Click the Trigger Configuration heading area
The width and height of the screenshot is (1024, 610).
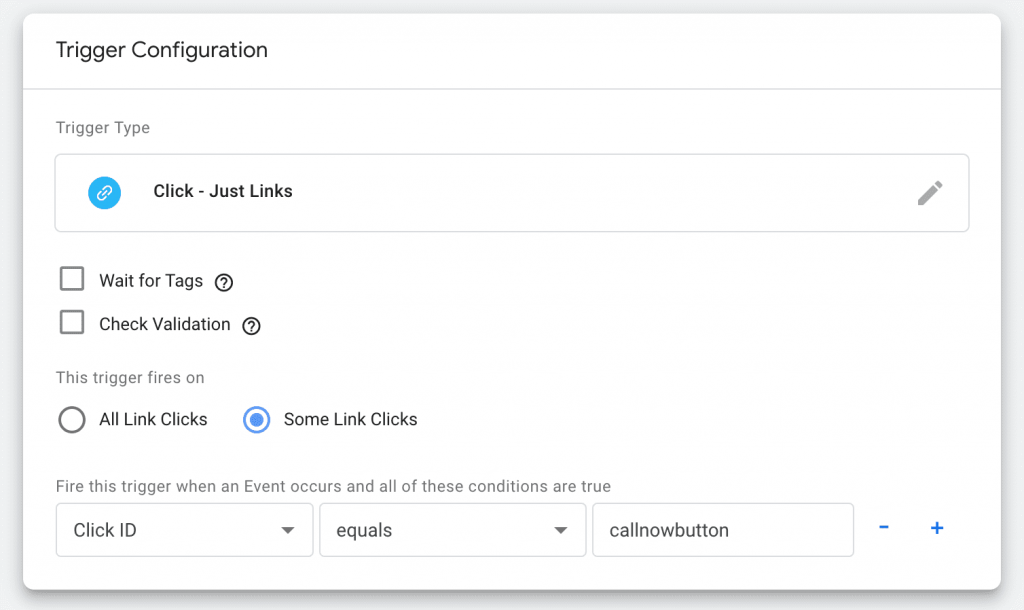[162, 50]
